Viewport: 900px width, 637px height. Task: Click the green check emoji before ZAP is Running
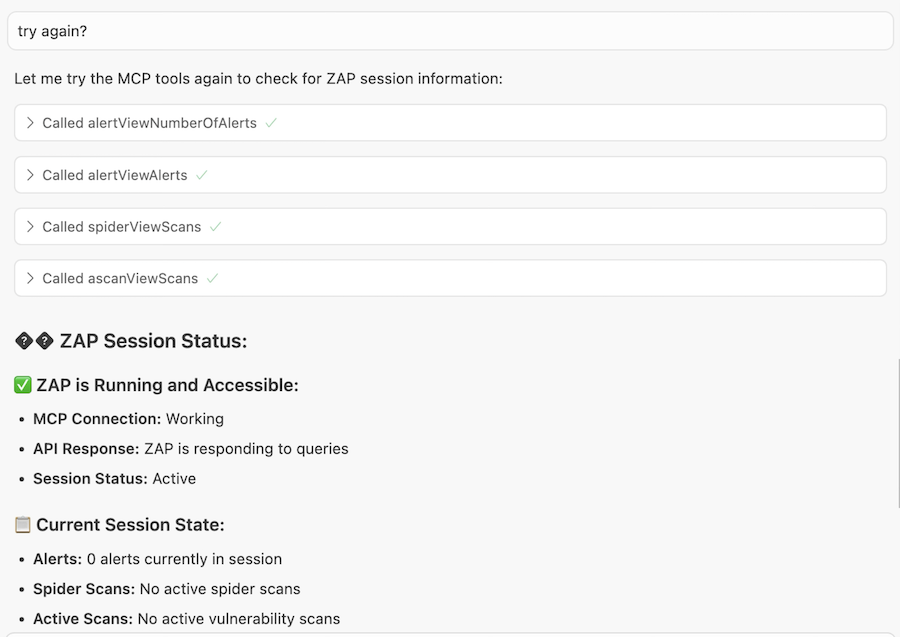[x=23, y=386]
